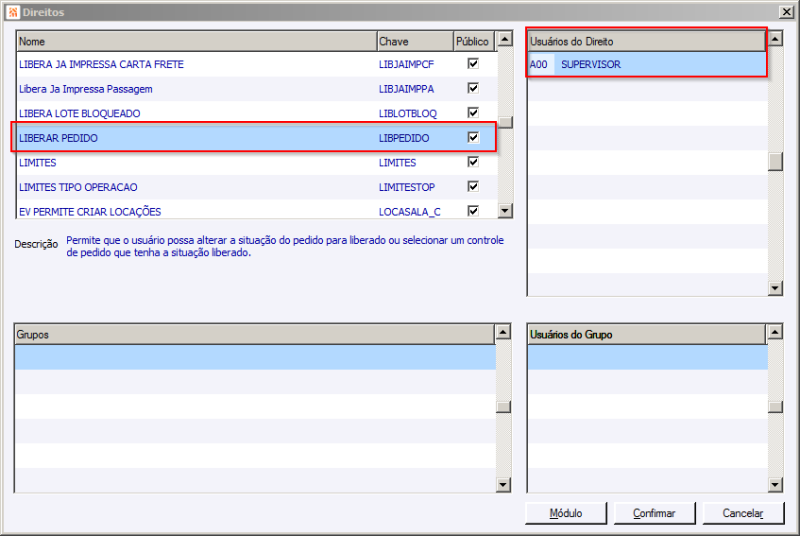Click the Grupos column header

pyautogui.click(x=254, y=335)
